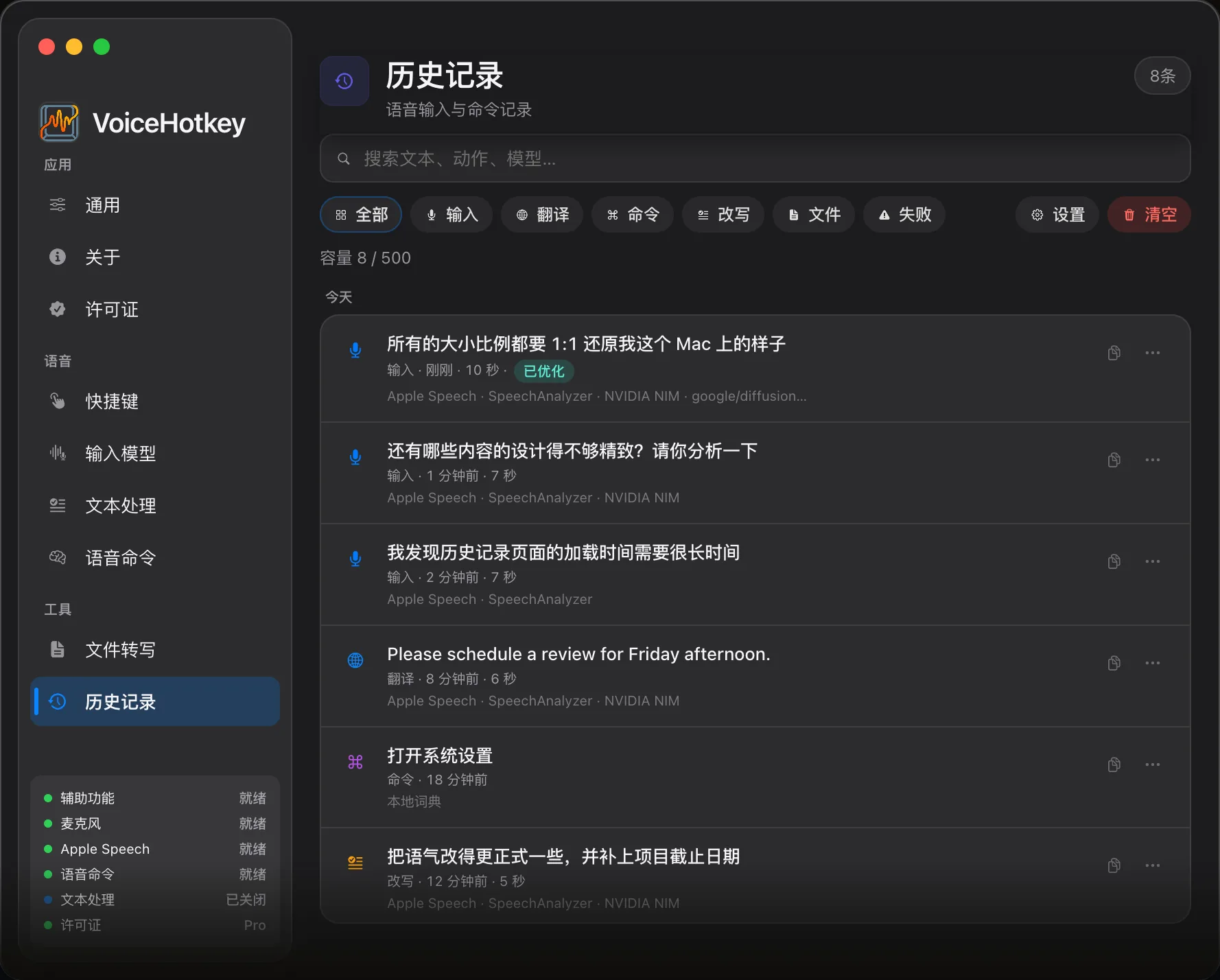Click the 容量 8 / 500 label
Image resolution: width=1220 pixels, height=980 pixels.
[x=366, y=258]
